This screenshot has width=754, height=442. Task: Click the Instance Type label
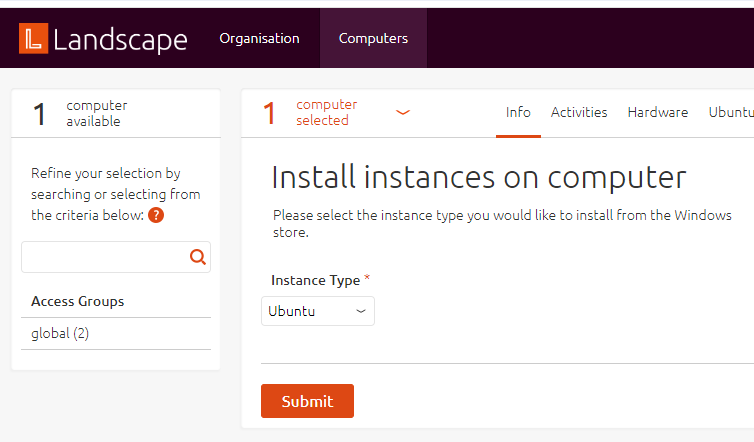[315, 280]
